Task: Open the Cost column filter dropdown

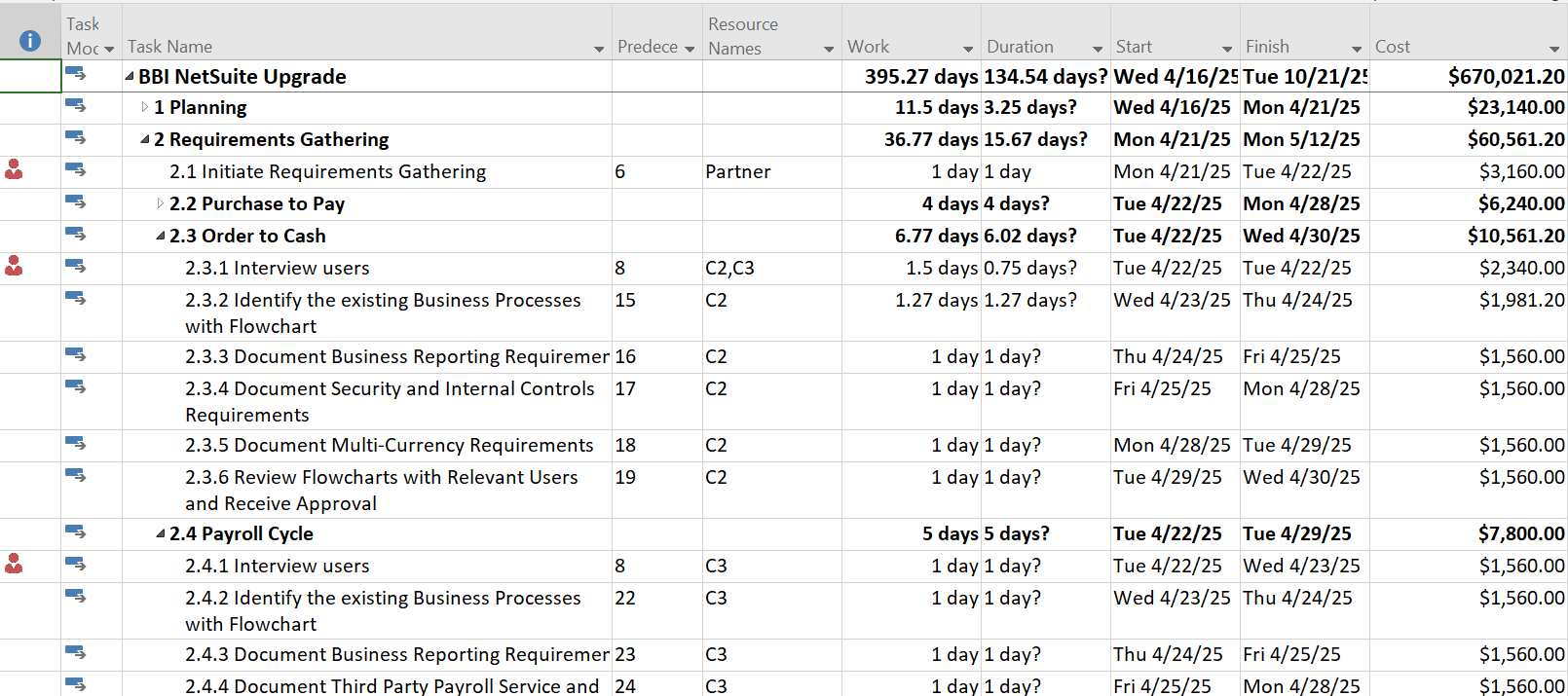Action: tap(1554, 49)
